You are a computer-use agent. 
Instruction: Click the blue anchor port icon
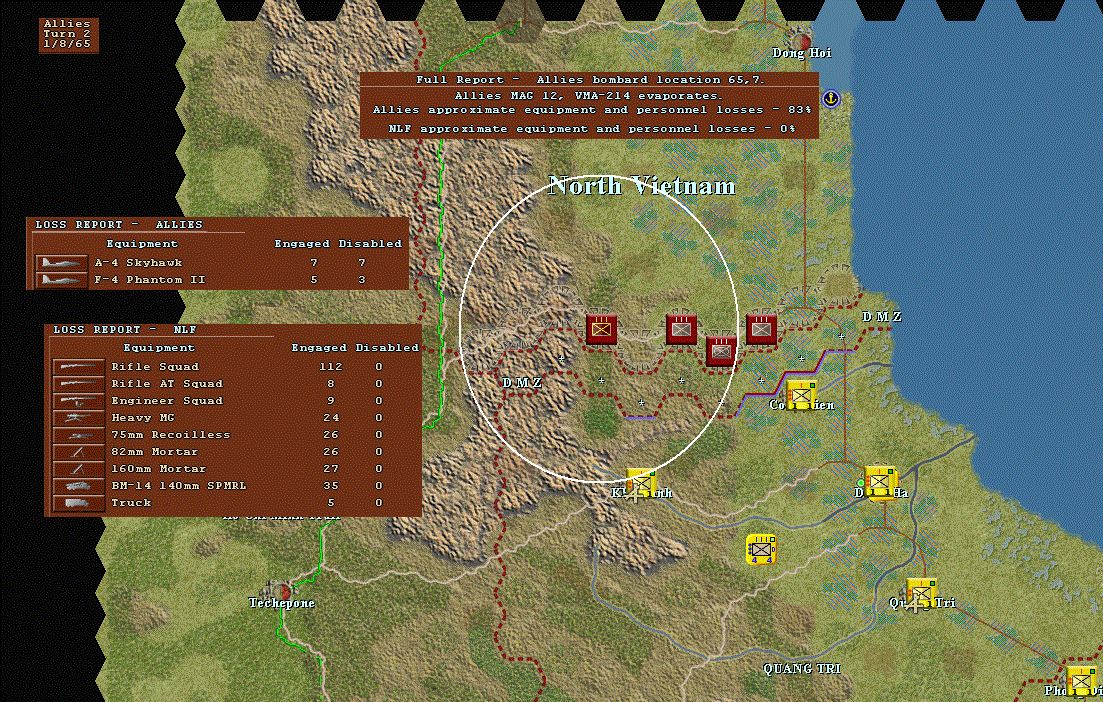(831, 98)
